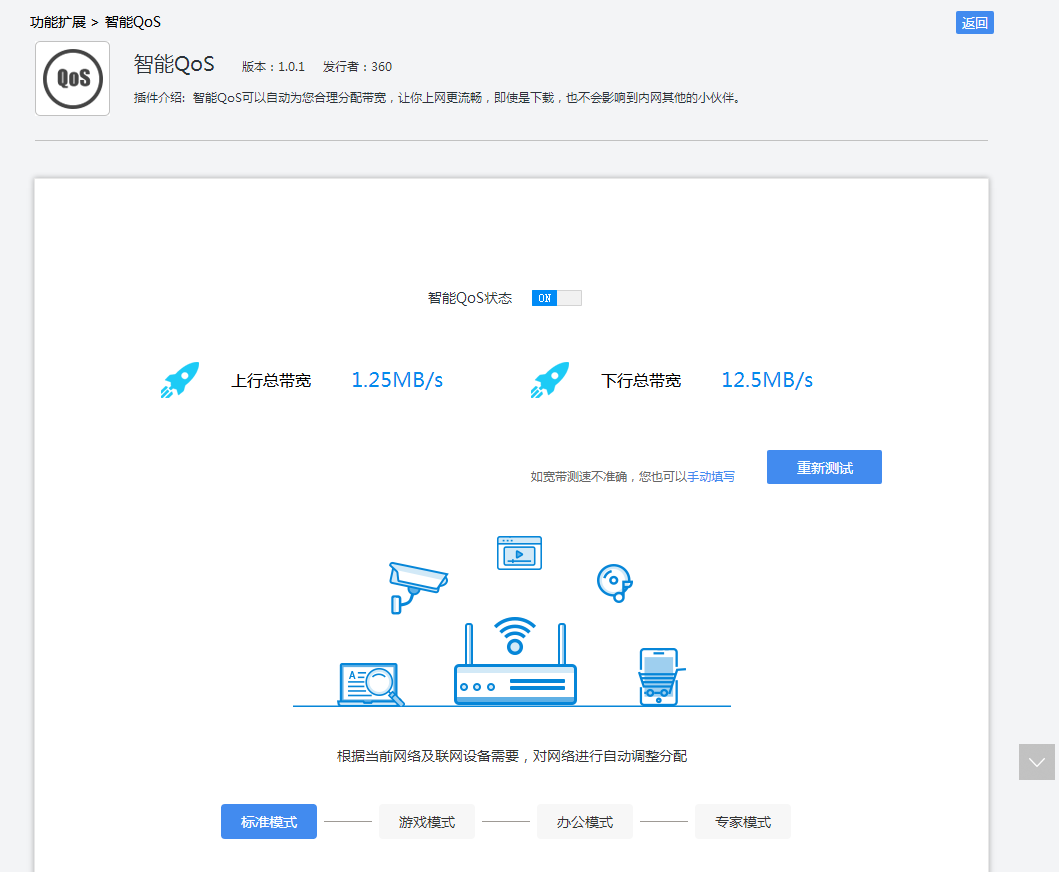Screen dimensions: 1059x872
Task: Open the 手动填写 link
Action: pos(710,476)
